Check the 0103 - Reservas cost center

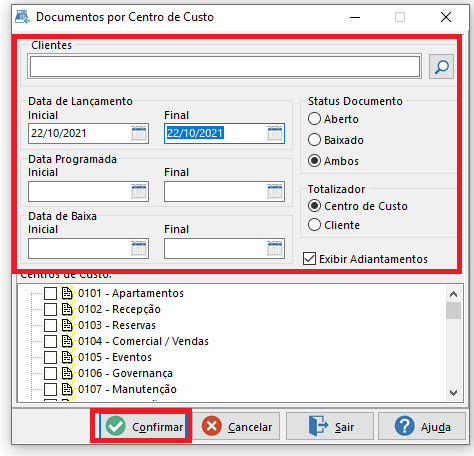(x=50, y=325)
